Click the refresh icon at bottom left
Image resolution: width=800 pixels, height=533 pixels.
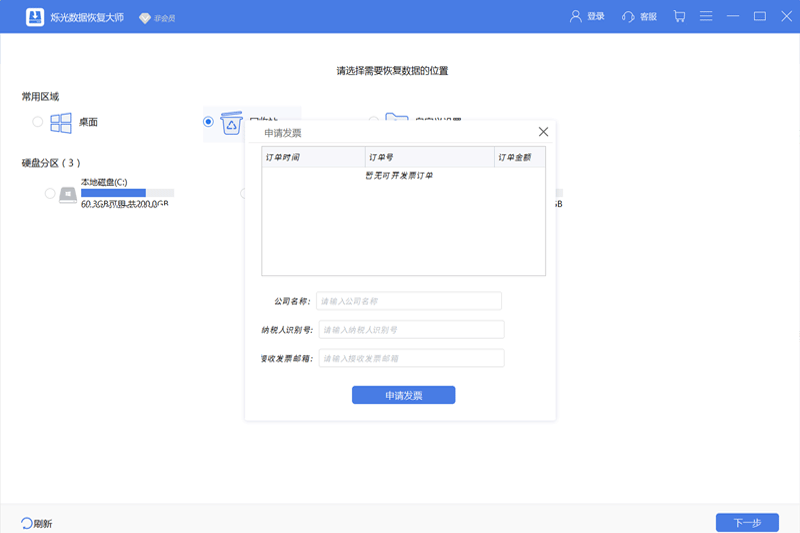(x=27, y=523)
